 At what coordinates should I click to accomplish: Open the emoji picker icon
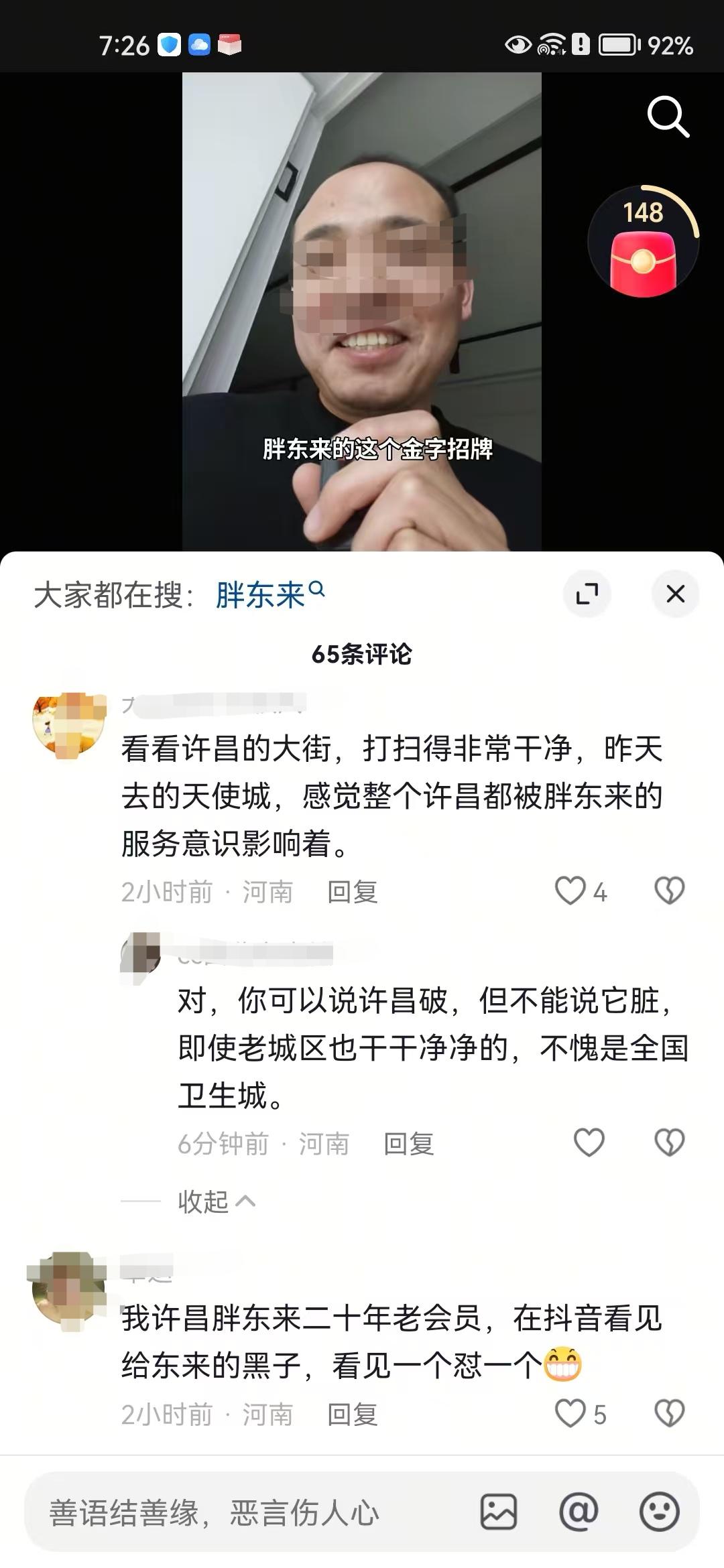[660, 1512]
